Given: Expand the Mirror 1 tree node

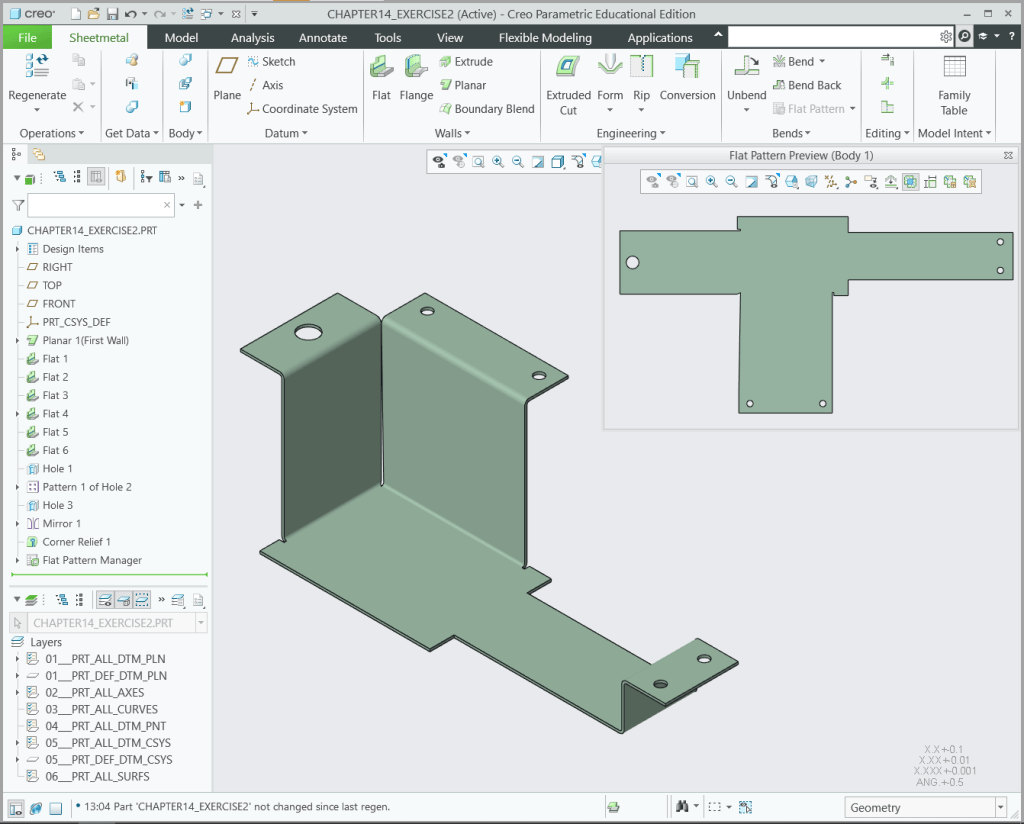Looking at the screenshot, I should (18, 524).
